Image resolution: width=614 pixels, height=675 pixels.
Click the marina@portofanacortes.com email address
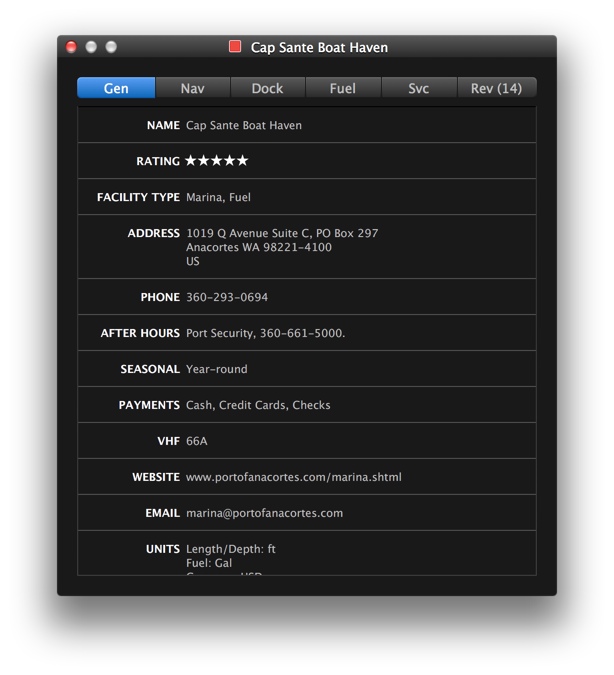click(264, 513)
